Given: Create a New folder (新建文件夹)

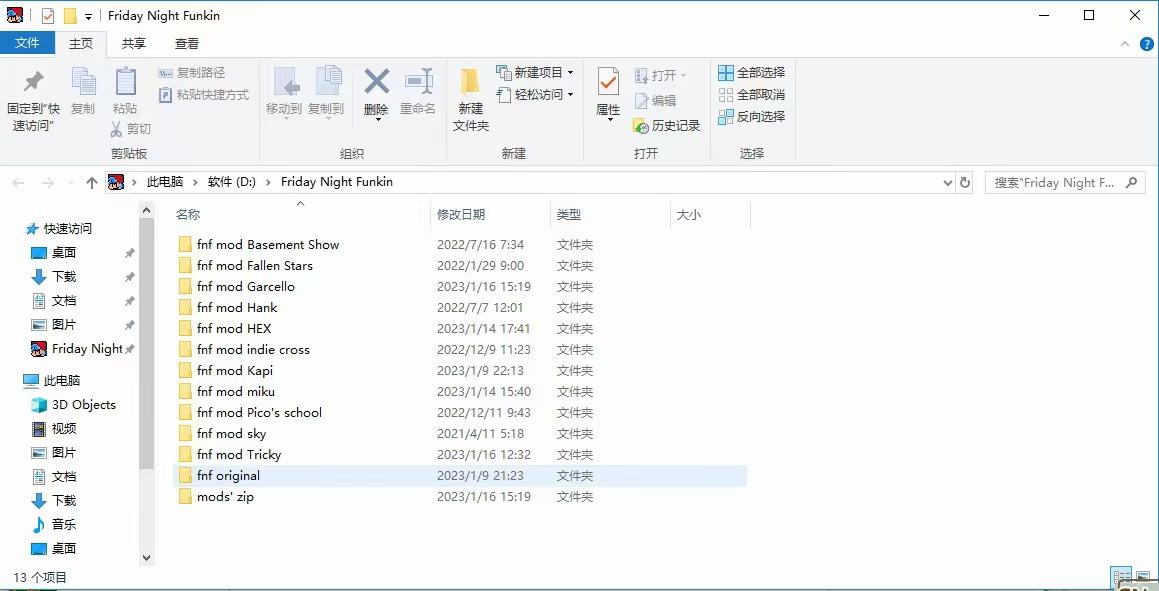Looking at the screenshot, I should [470, 98].
